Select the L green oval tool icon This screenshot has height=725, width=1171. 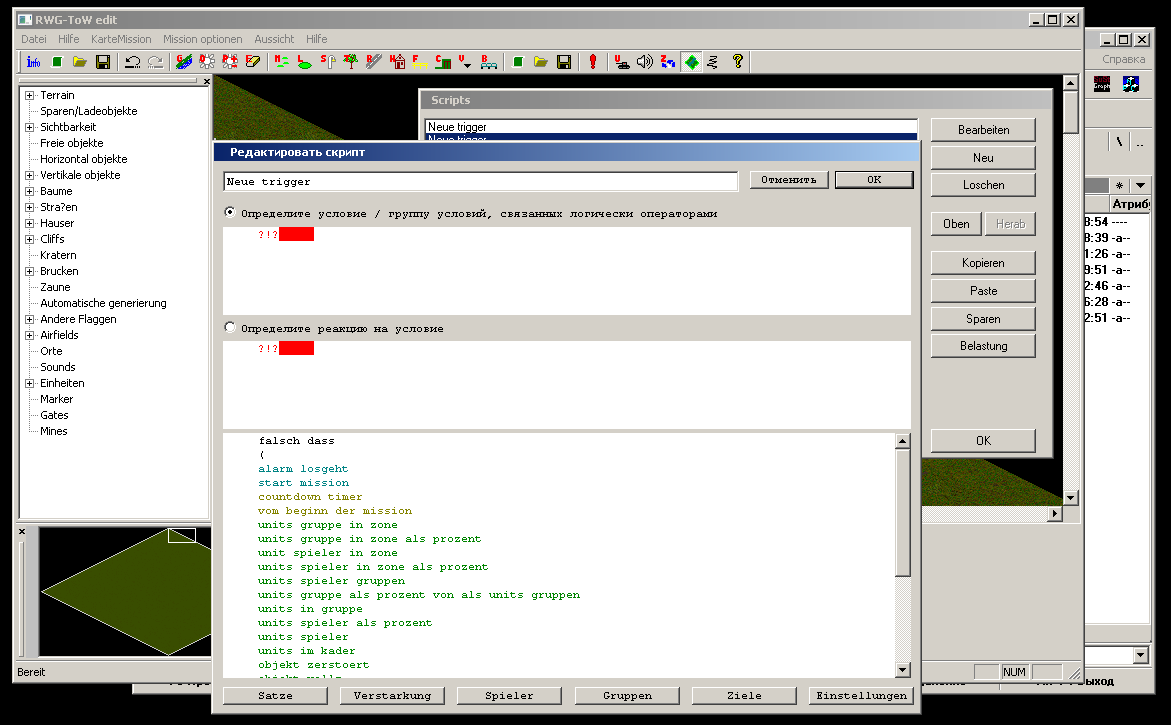[x=304, y=62]
